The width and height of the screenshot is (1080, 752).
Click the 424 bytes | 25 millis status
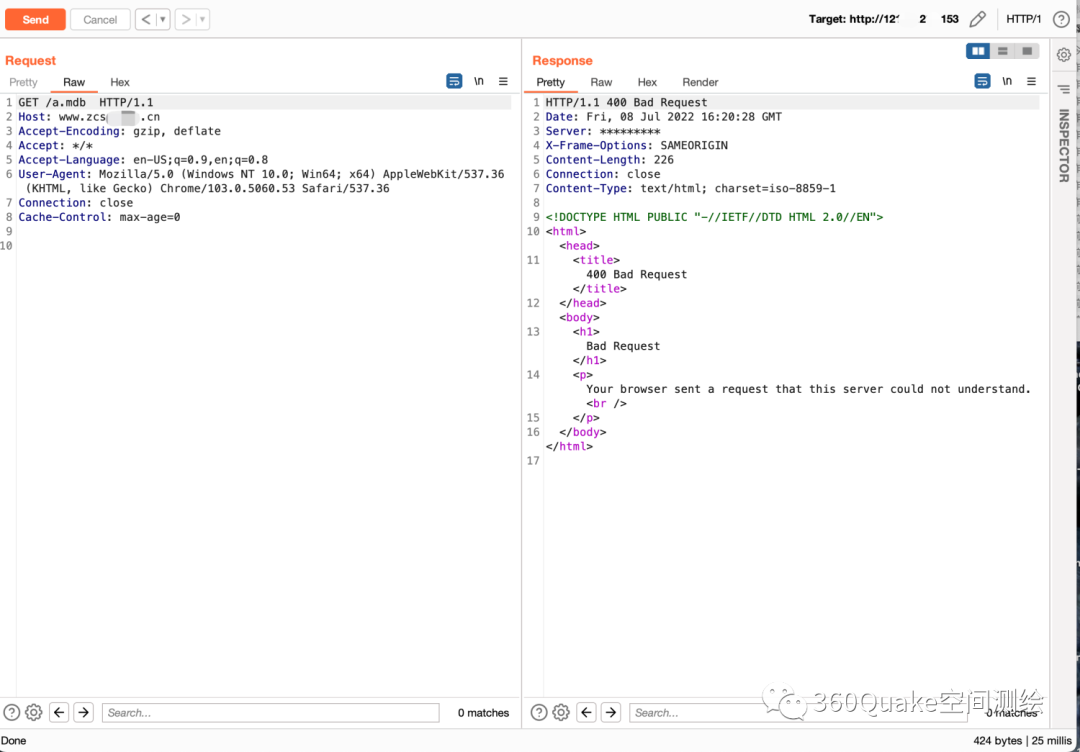[1025, 740]
